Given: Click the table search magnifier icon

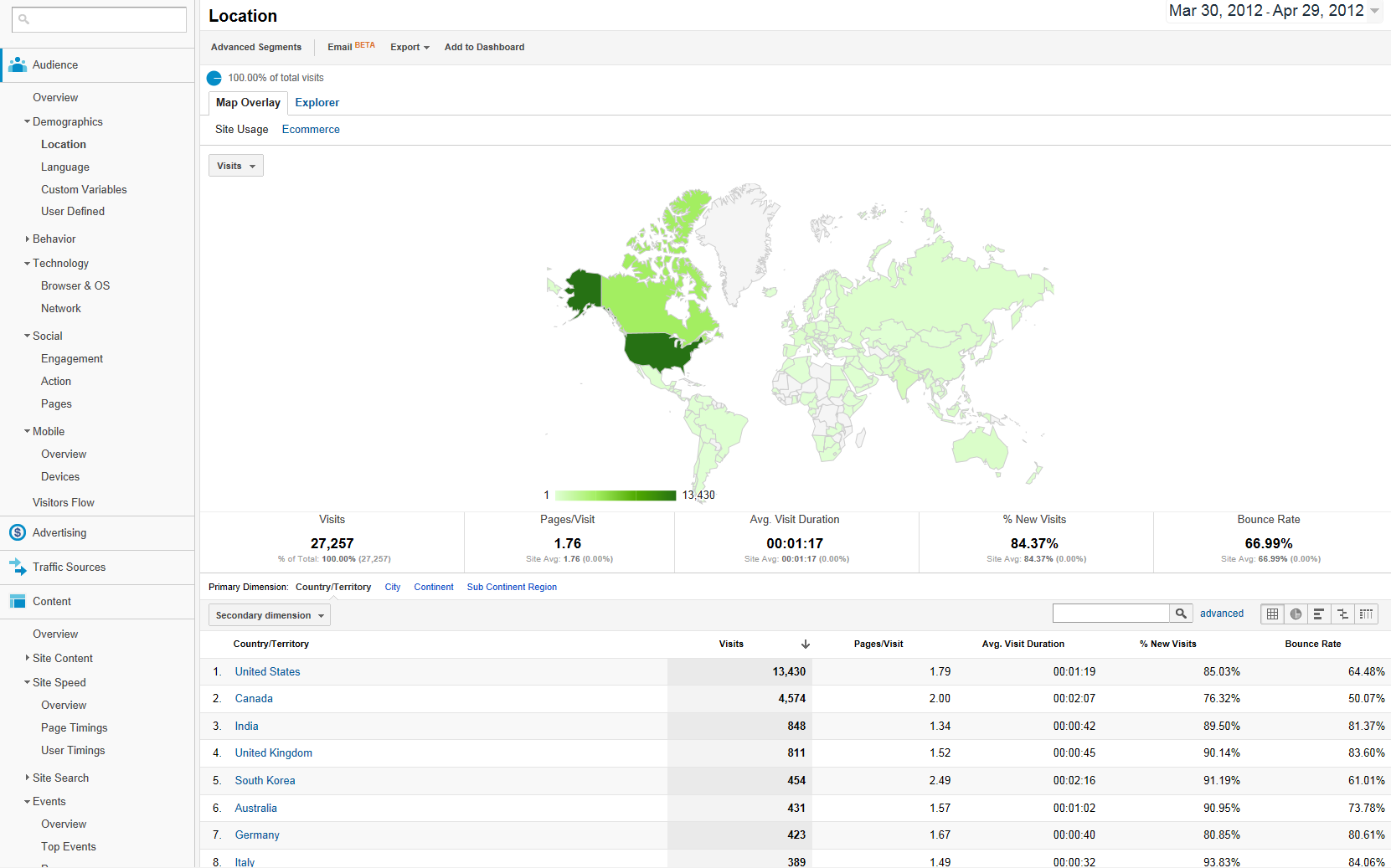Looking at the screenshot, I should click(1181, 613).
